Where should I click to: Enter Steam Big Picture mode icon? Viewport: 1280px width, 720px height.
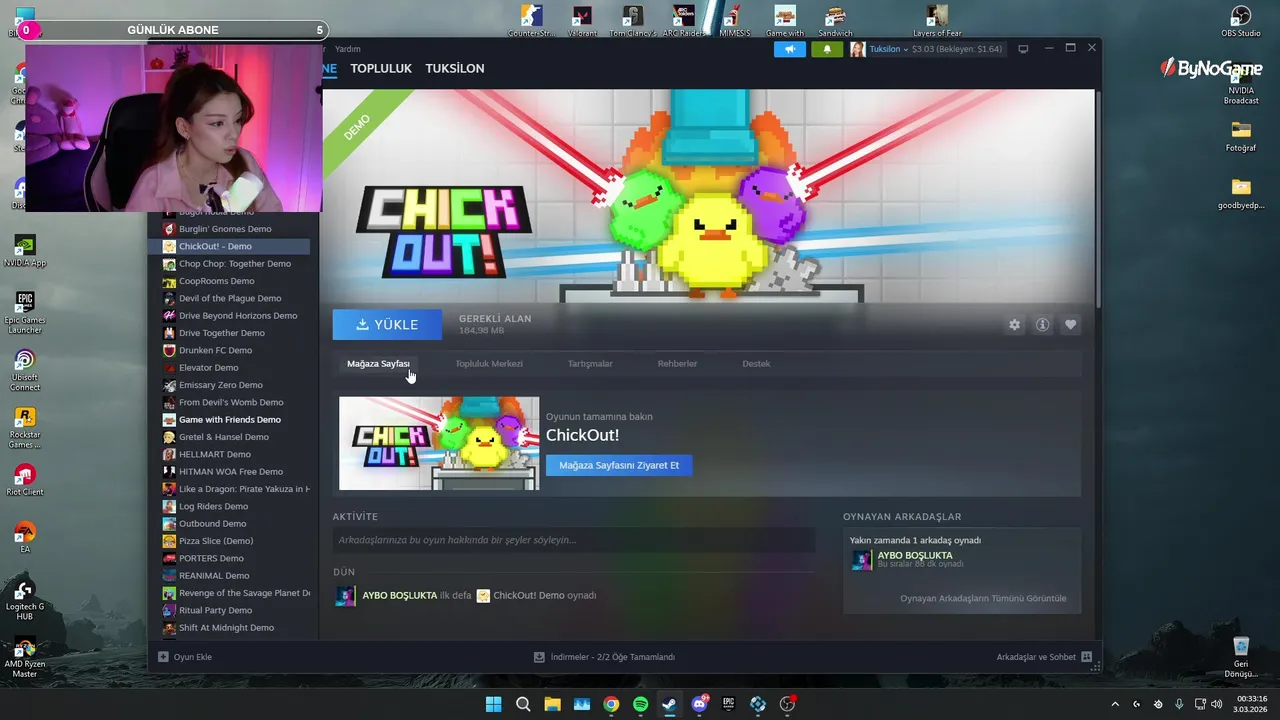tap(1023, 49)
